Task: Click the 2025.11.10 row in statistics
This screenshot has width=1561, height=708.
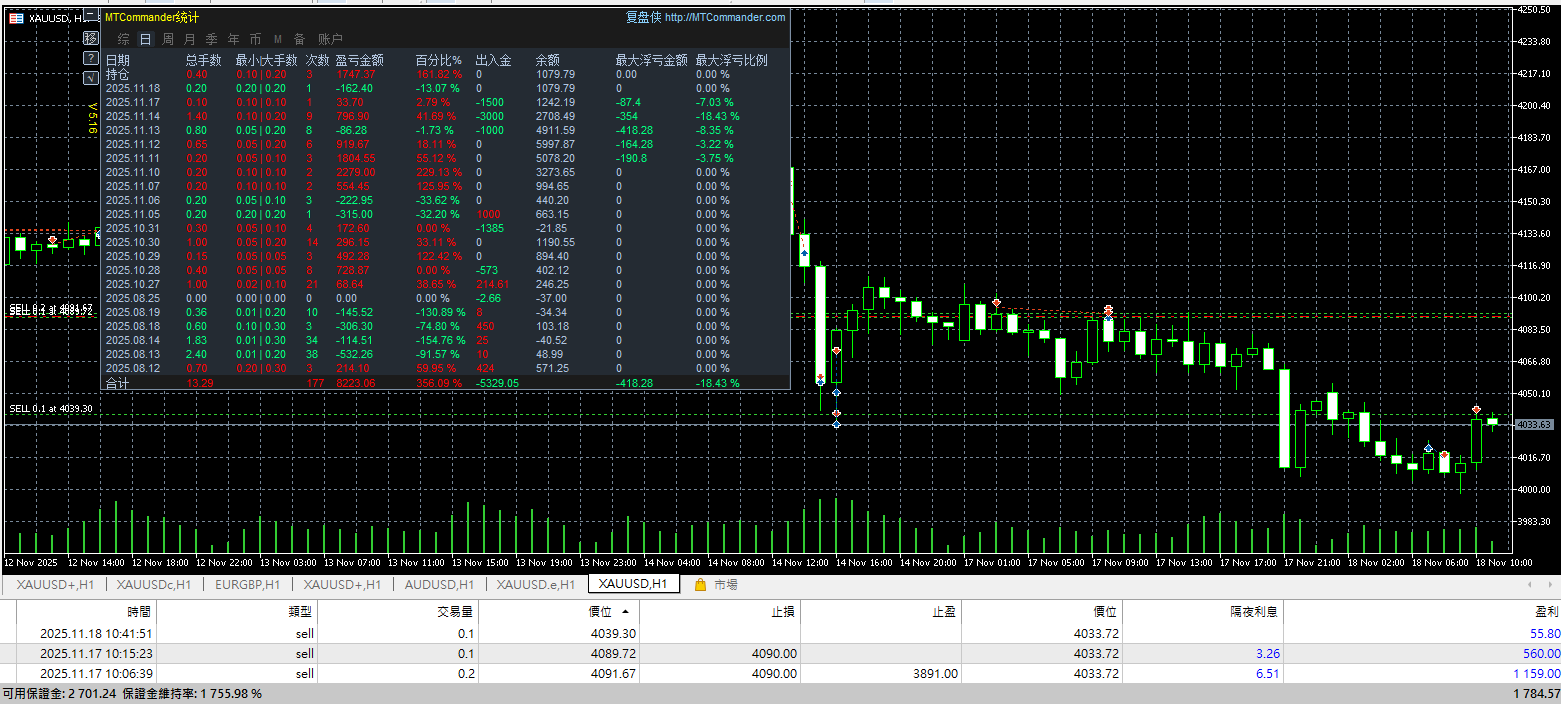Action: pos(445,172)
